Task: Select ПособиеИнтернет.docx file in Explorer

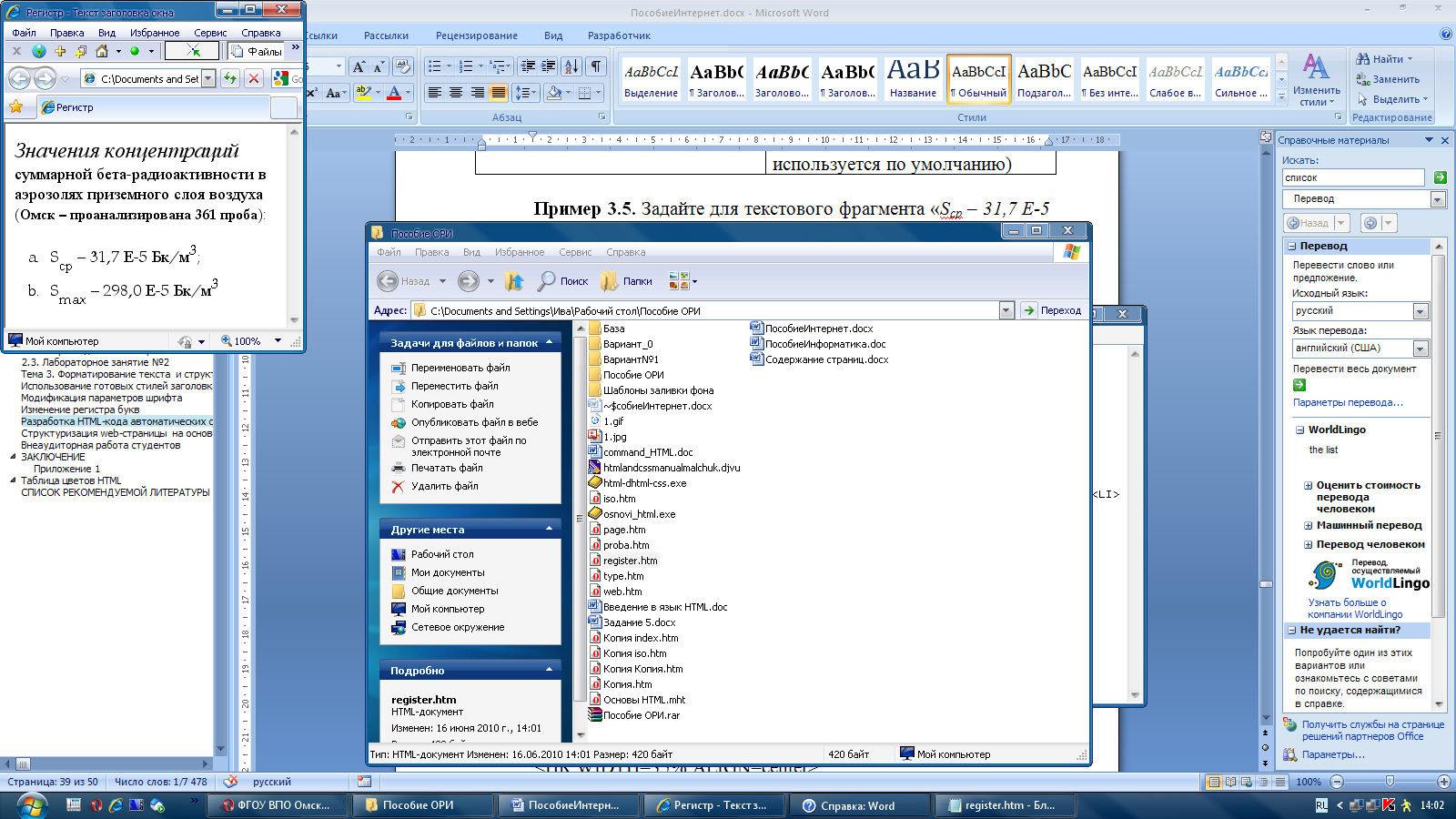Action: tap(812, 329)
